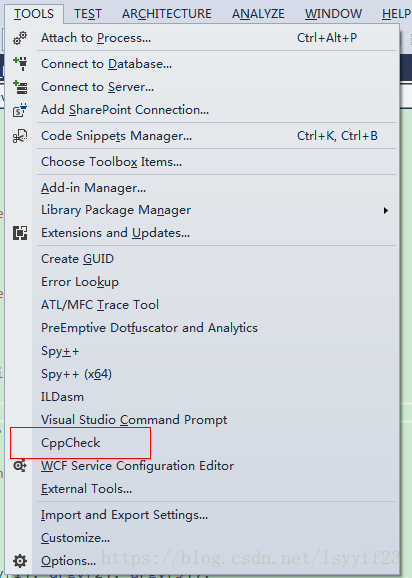The height and width of the screenshot is (578, 412).
Task: Open the ARCHITECTURE menu
Action: point(167,14)
